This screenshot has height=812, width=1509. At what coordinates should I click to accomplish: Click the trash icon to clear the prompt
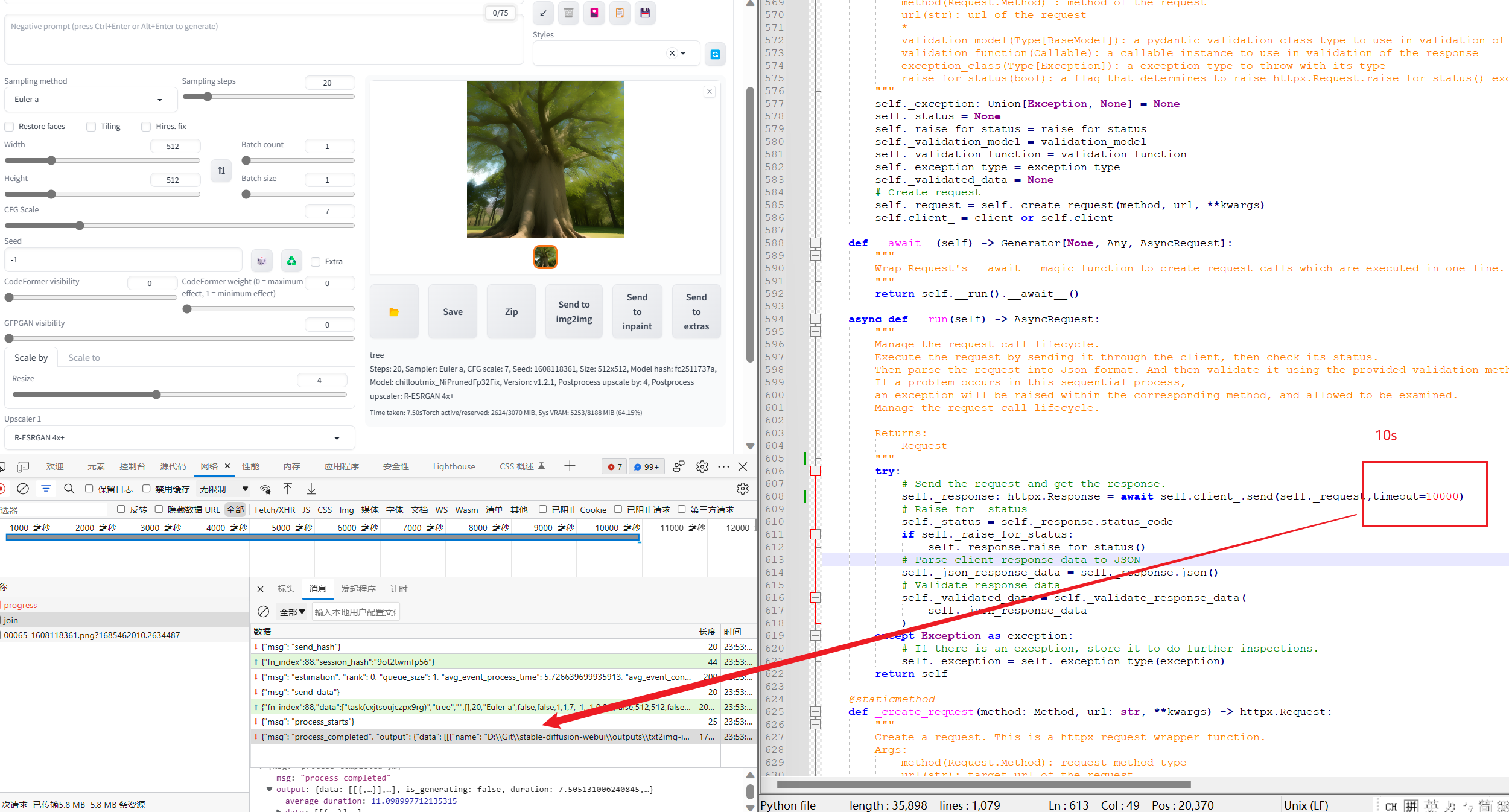pyautogui.click(x=568, y=13)
